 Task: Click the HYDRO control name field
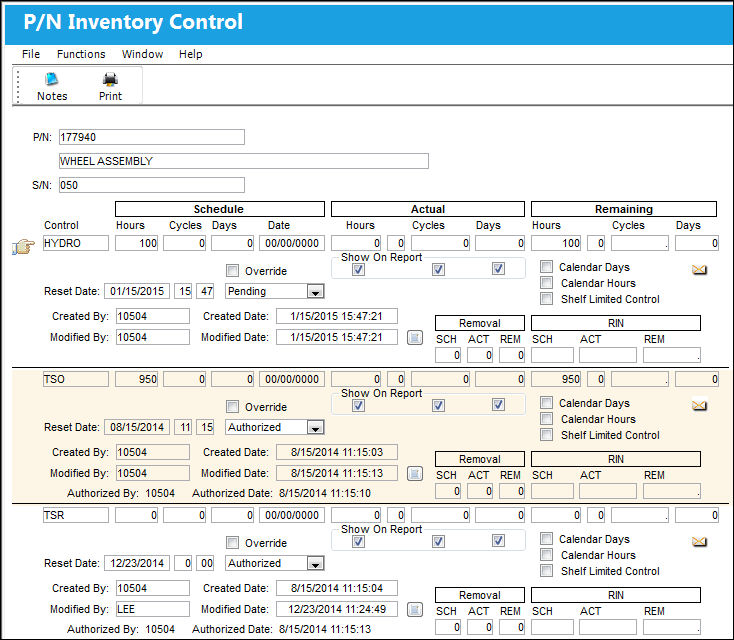pyautogui.click(x=76, y=243)
